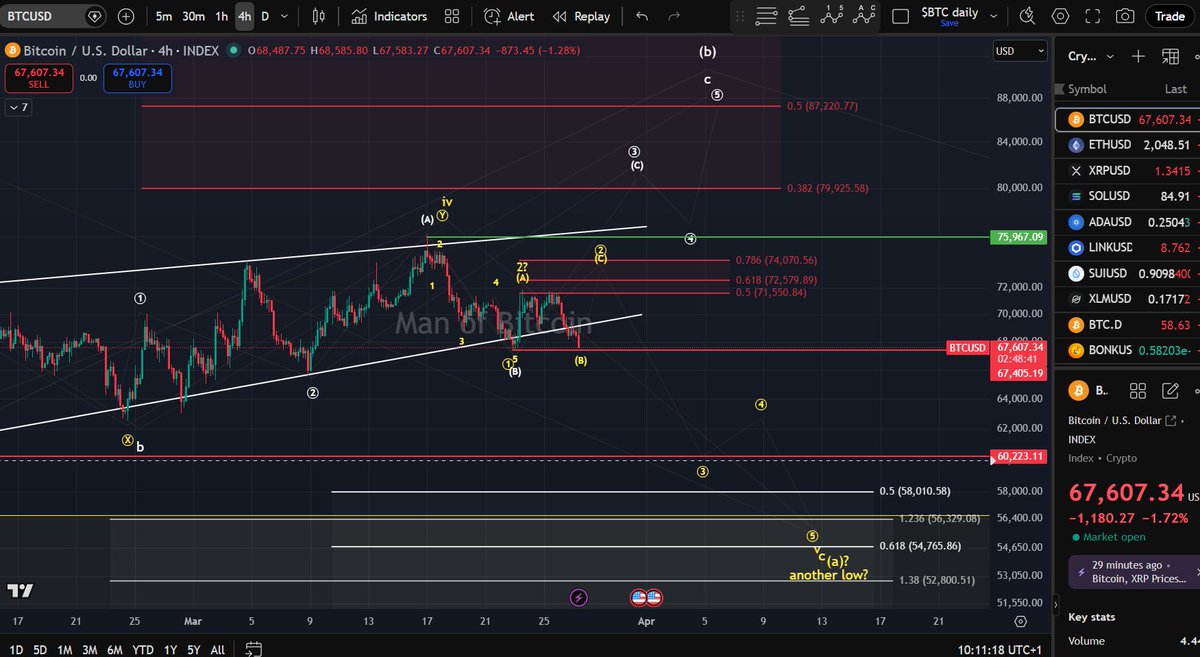Open the Indicators dialog

pyautogui.click(x=388, y=17)
